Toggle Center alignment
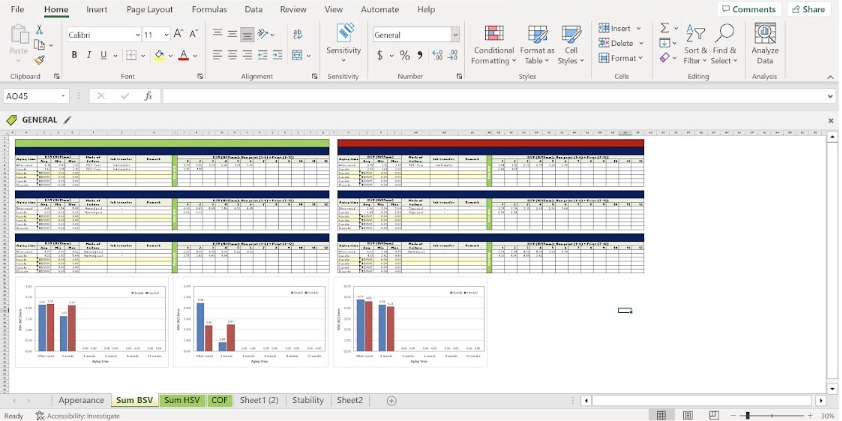 point(232,55)
